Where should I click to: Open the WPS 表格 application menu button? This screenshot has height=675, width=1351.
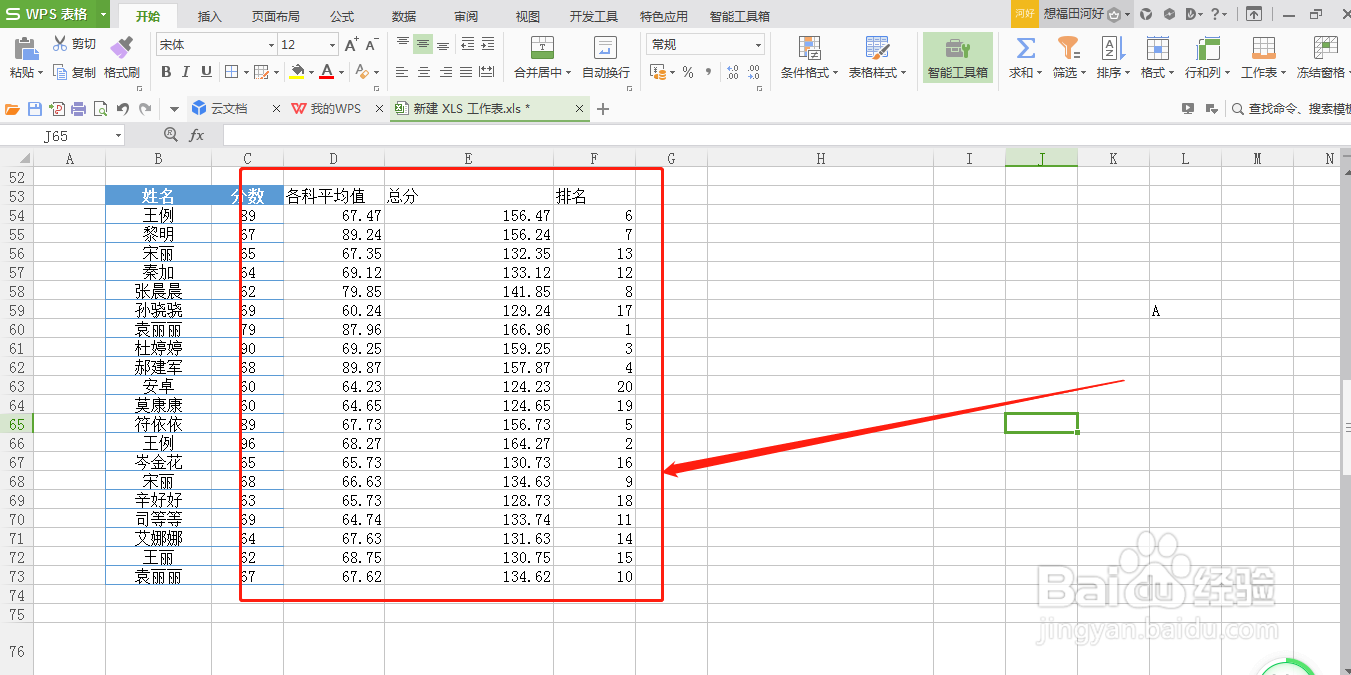55,14
